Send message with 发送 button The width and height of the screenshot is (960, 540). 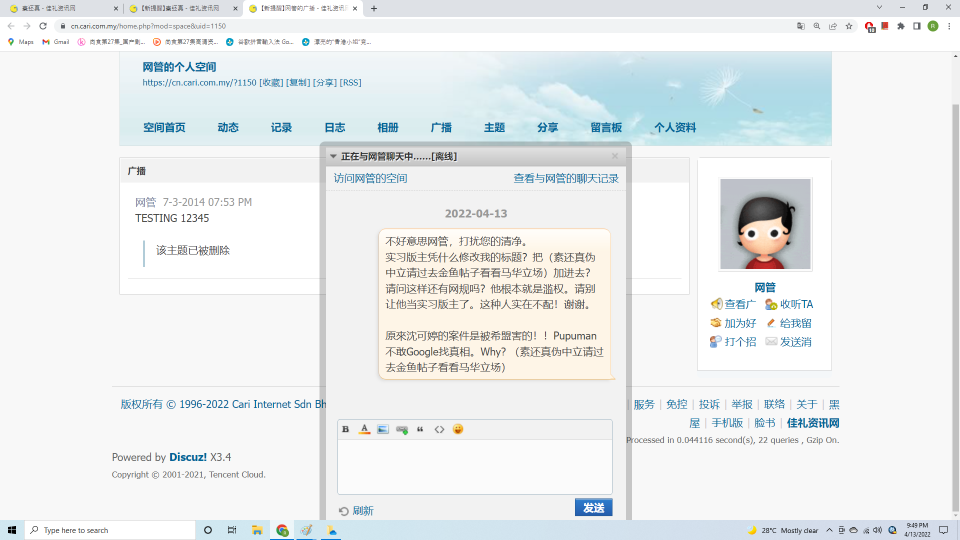click(593, 508)
